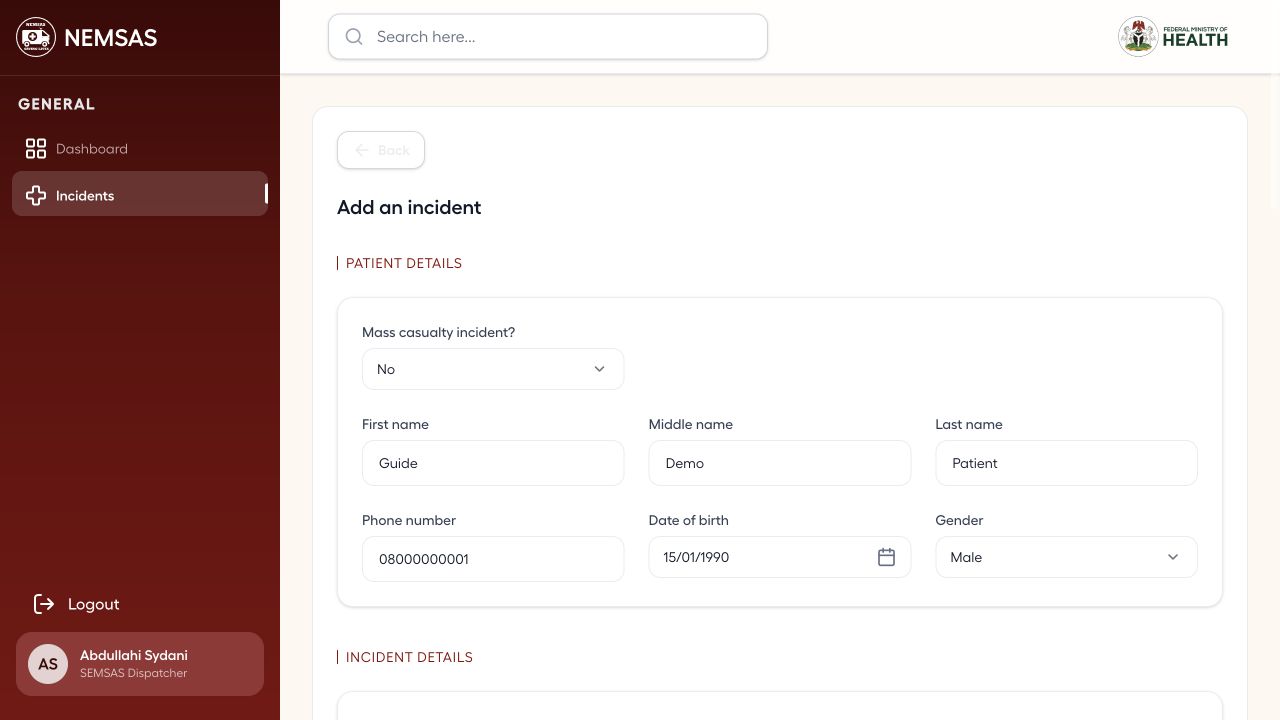Edit the Phone number field
Image resolution: width=1280 pixels, height=720 pixels.
click(x=493, y=559)
